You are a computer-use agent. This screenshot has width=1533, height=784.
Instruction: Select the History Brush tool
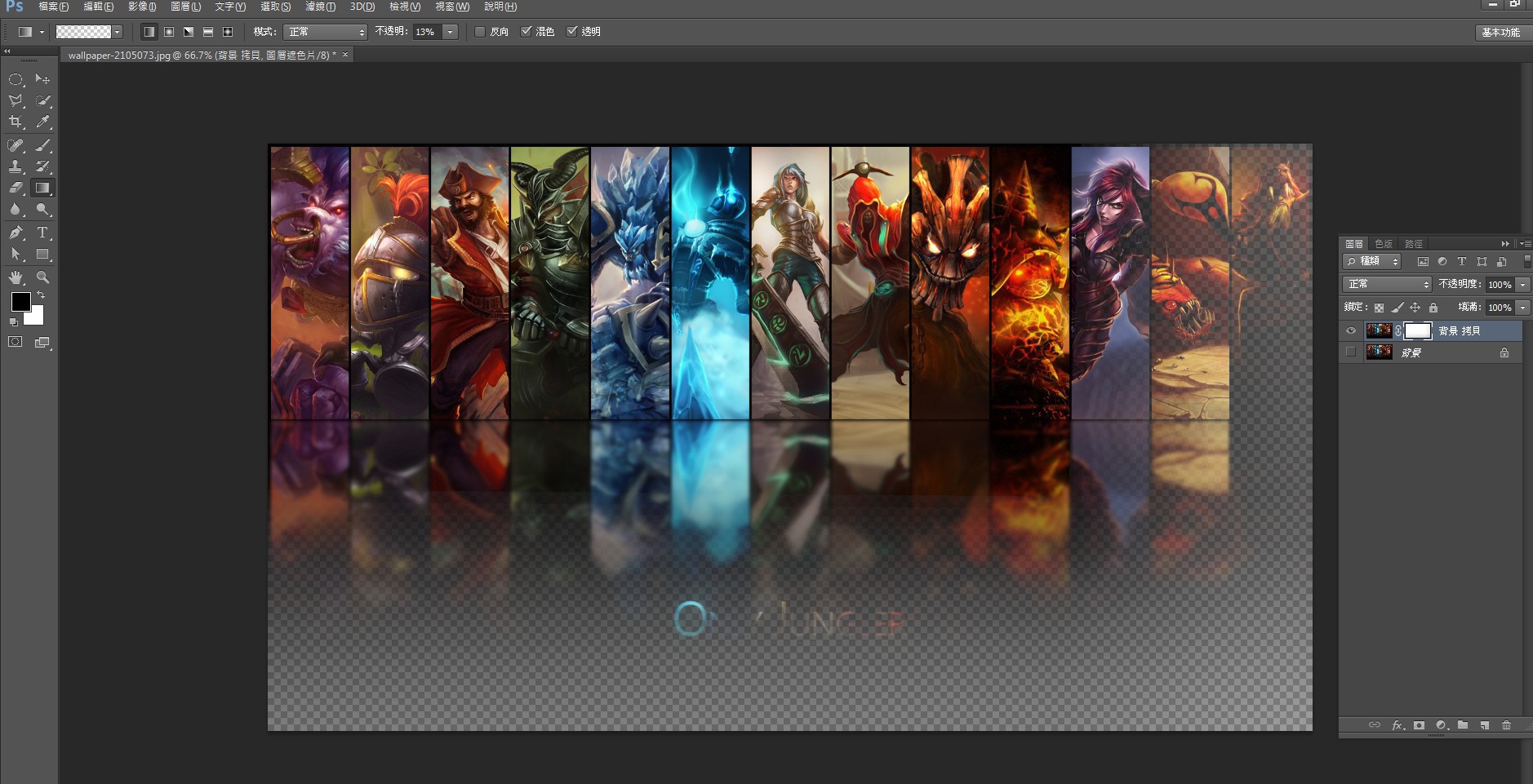pos(42,166)
